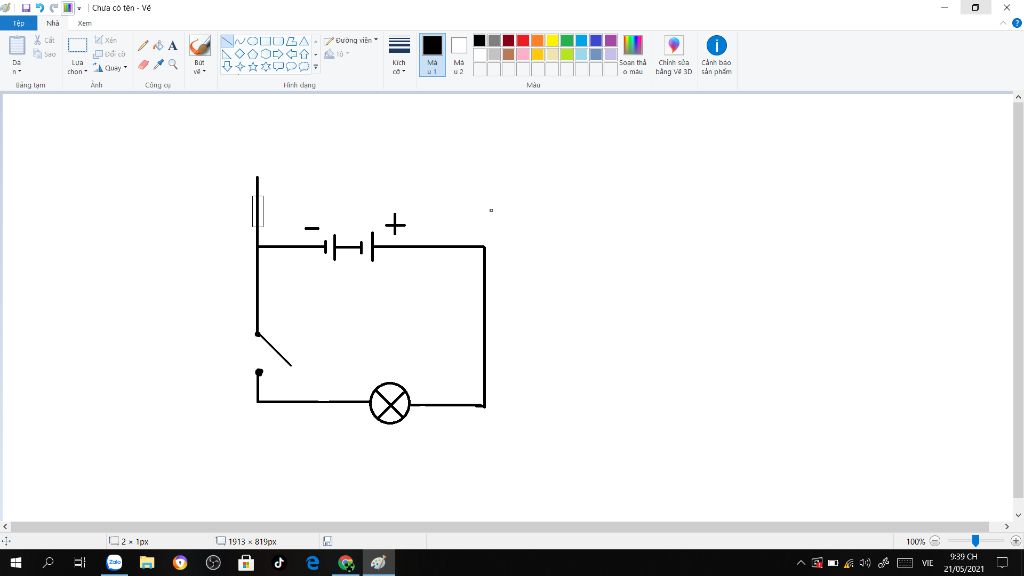Click the Cắt (Cut) scissors button
Screen dimensions: 1024x576
[44, 40]
